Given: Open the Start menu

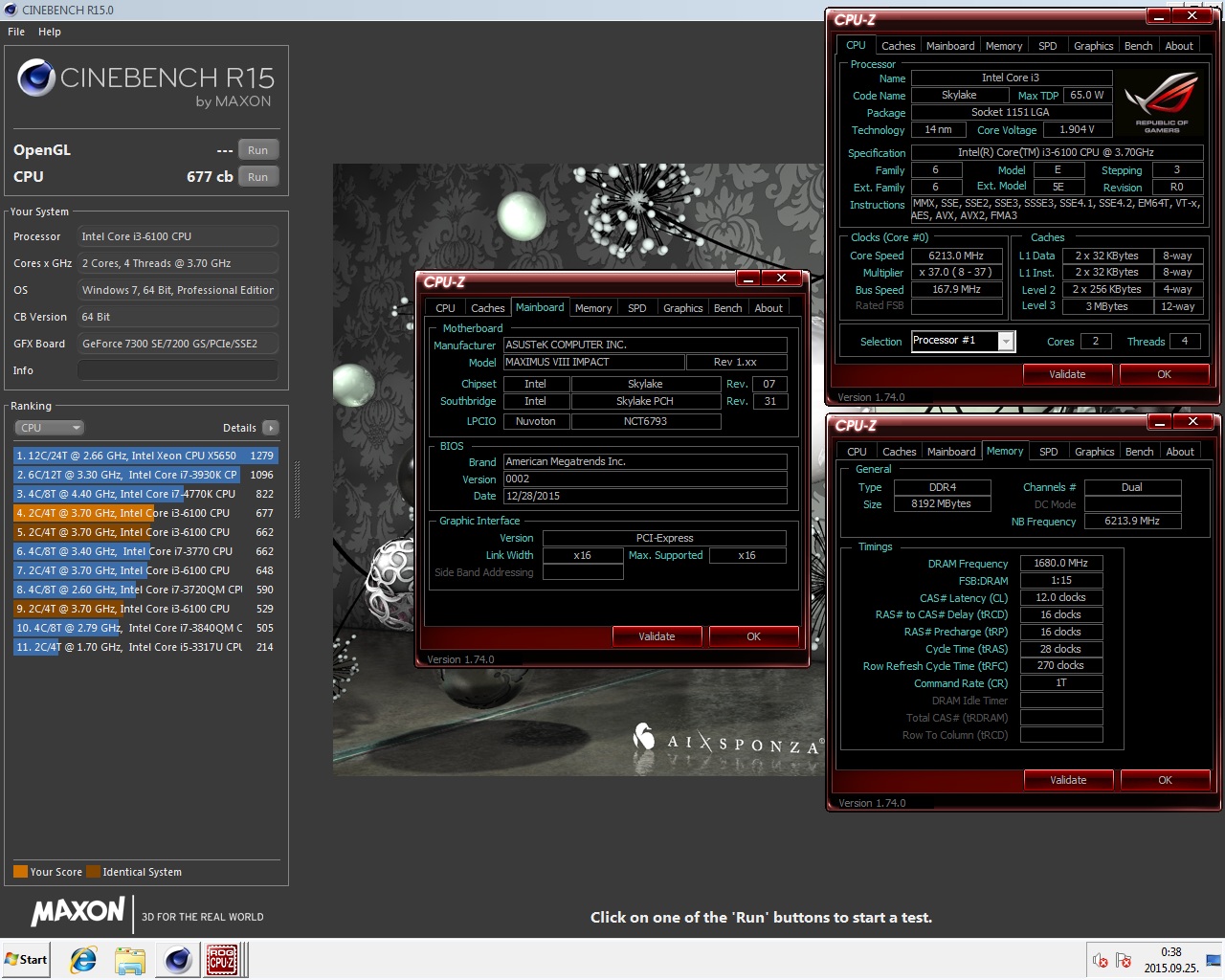Looking at the screenshot, I should coord(27,960).
